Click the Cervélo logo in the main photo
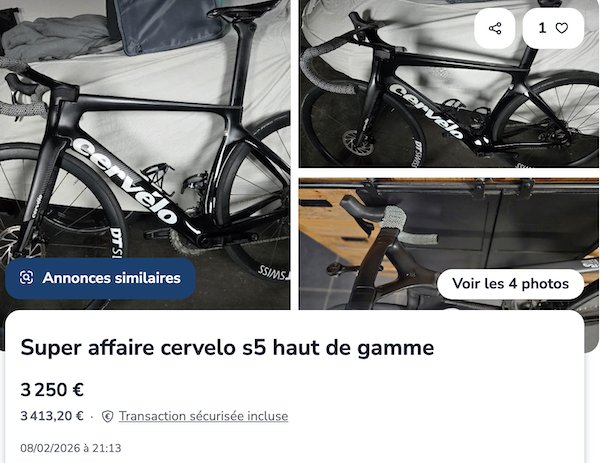The height and width of the screenshot is (463, 600). pyautogui.click(x=125, y=180)
